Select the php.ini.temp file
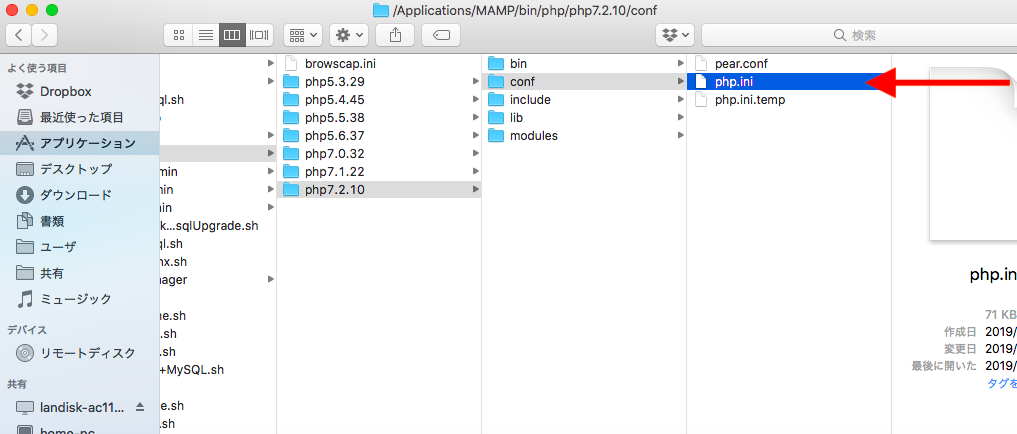The image size is (1017, 434). 789,100
